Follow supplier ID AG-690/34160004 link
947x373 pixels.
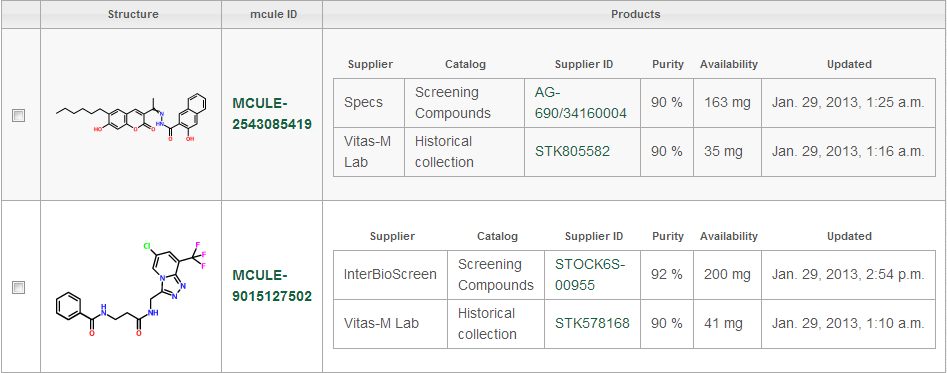click(580, 103)
